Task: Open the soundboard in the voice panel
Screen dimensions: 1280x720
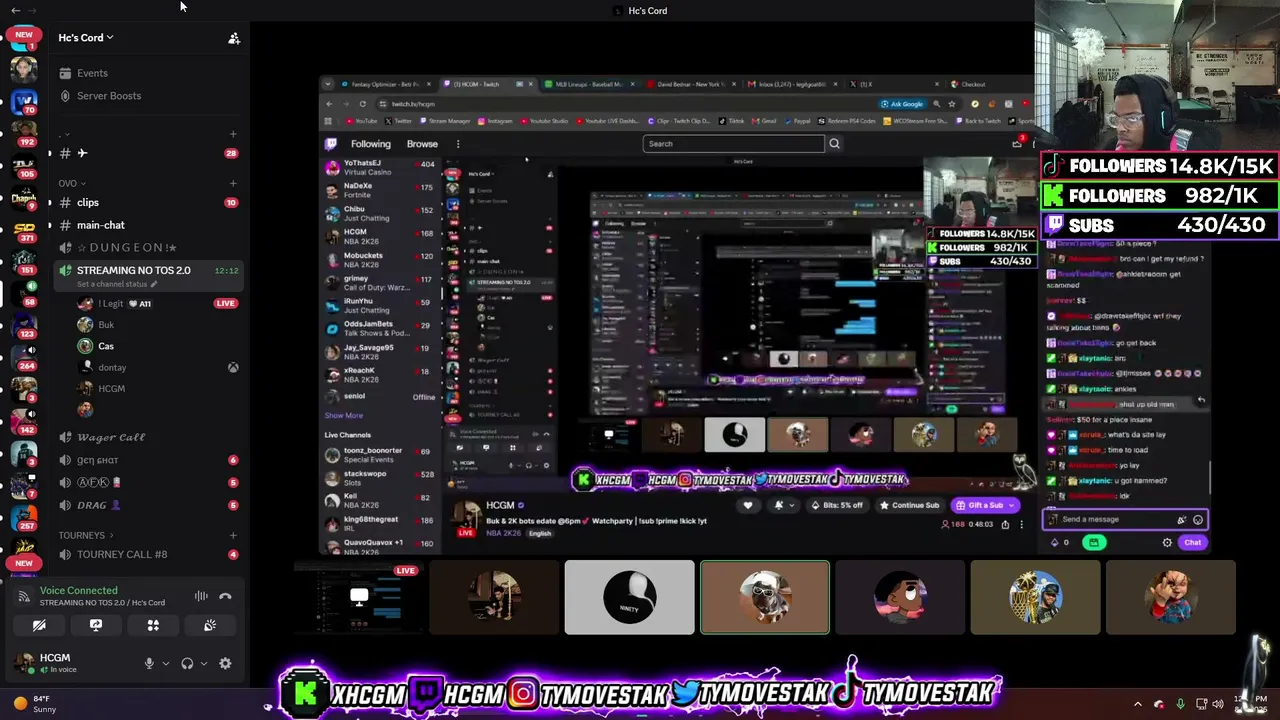Action: point(210,625)
